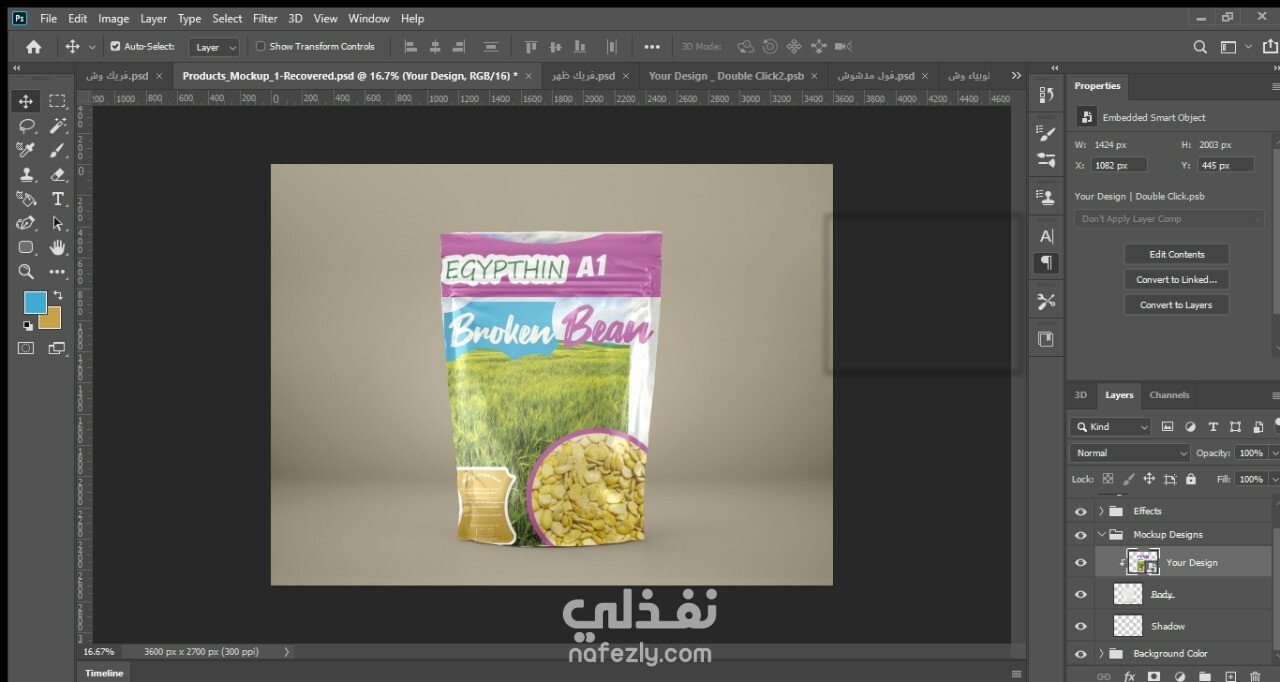The height and width of the screenshot is (682, 1280).
Task: Hide the Background Color group
Action: tap(1080, 654)
